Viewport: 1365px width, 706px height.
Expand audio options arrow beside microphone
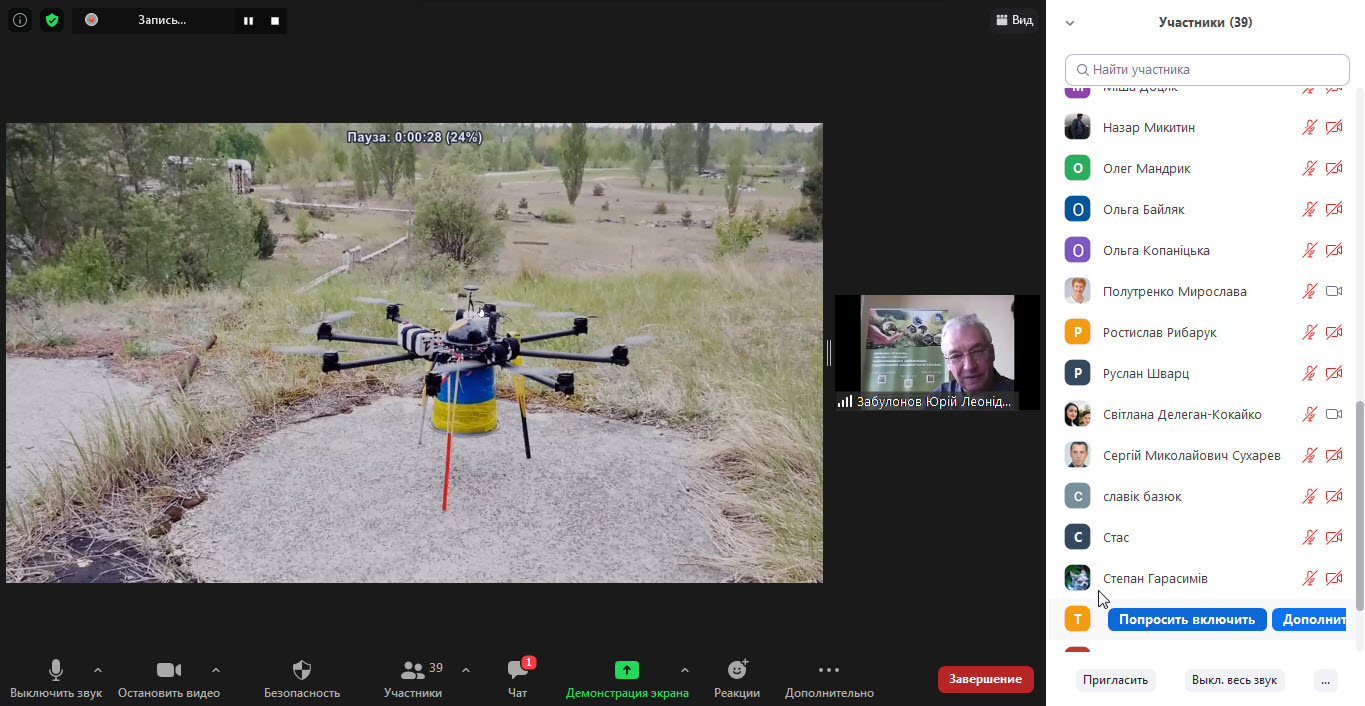point(97,670)
